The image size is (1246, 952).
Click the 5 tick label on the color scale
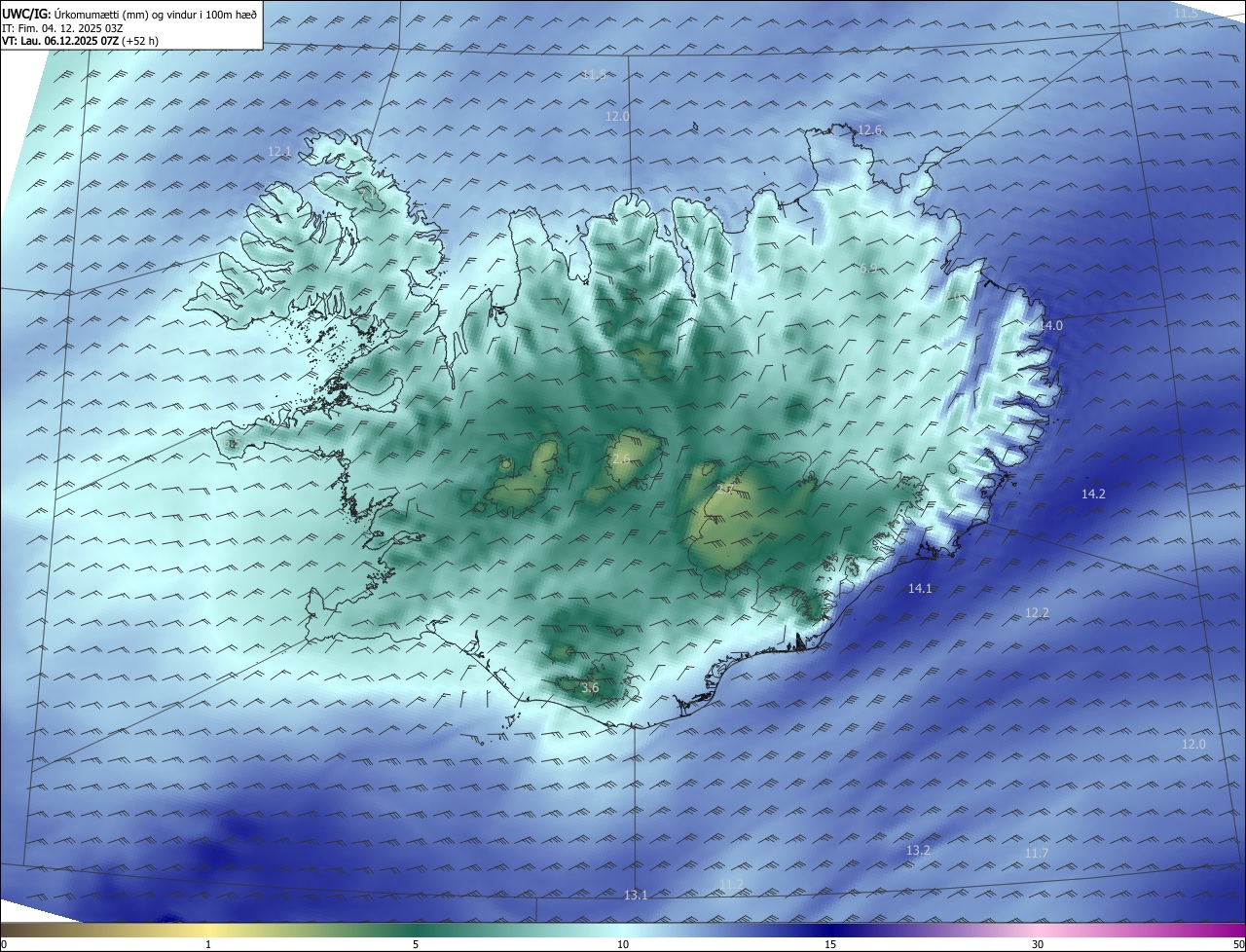tap(416, 944)
